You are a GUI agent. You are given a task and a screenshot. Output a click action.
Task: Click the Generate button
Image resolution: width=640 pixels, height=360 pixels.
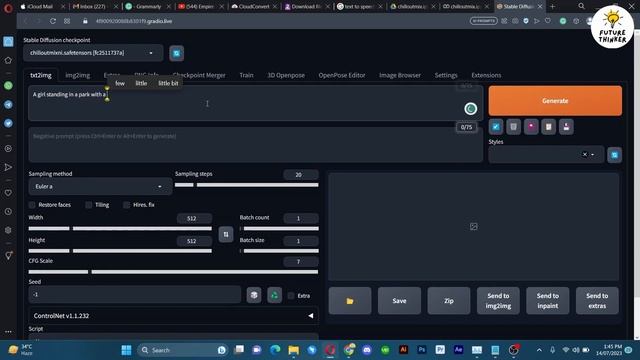[555, 101]
